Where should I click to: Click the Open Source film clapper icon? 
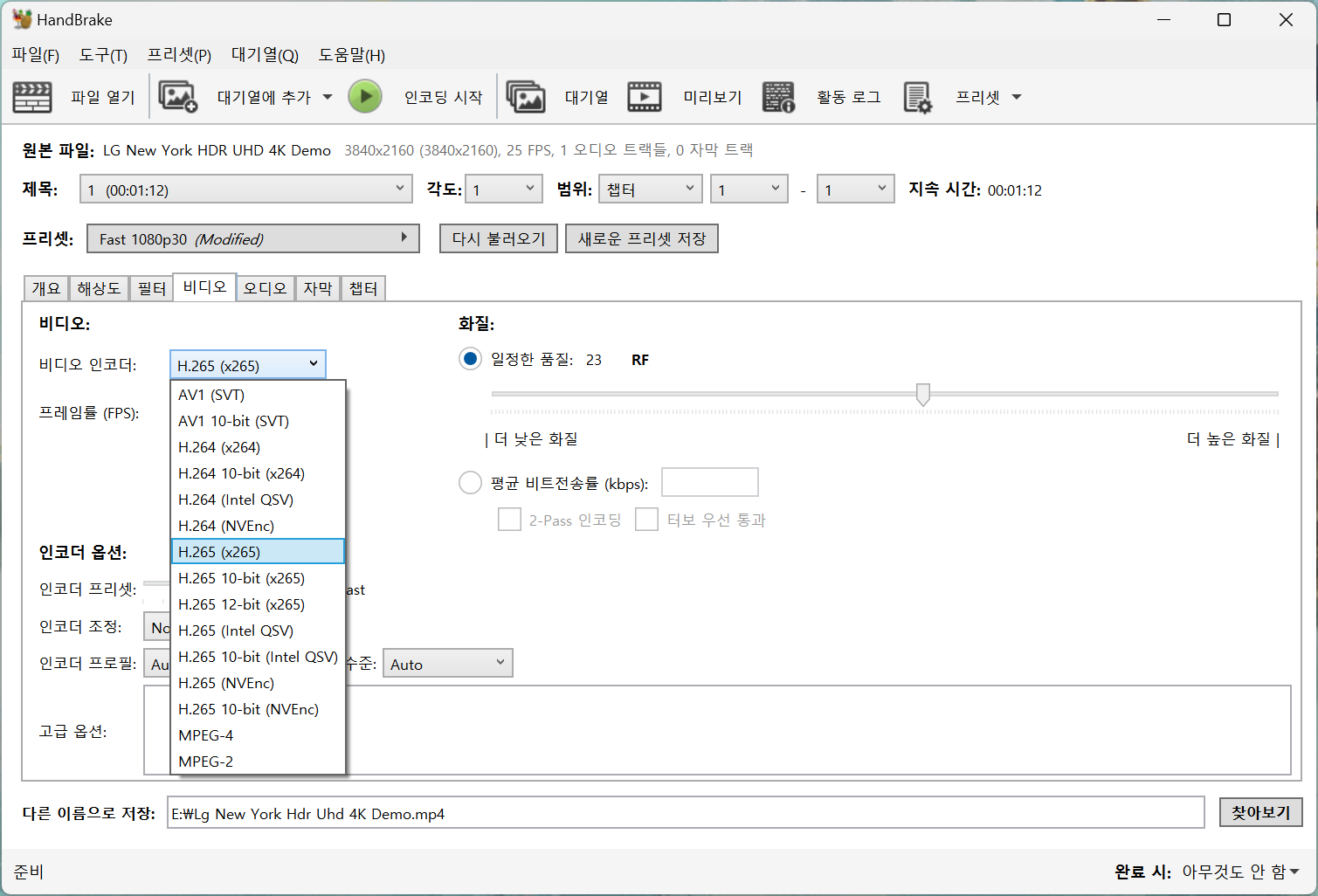coord(32,97)
